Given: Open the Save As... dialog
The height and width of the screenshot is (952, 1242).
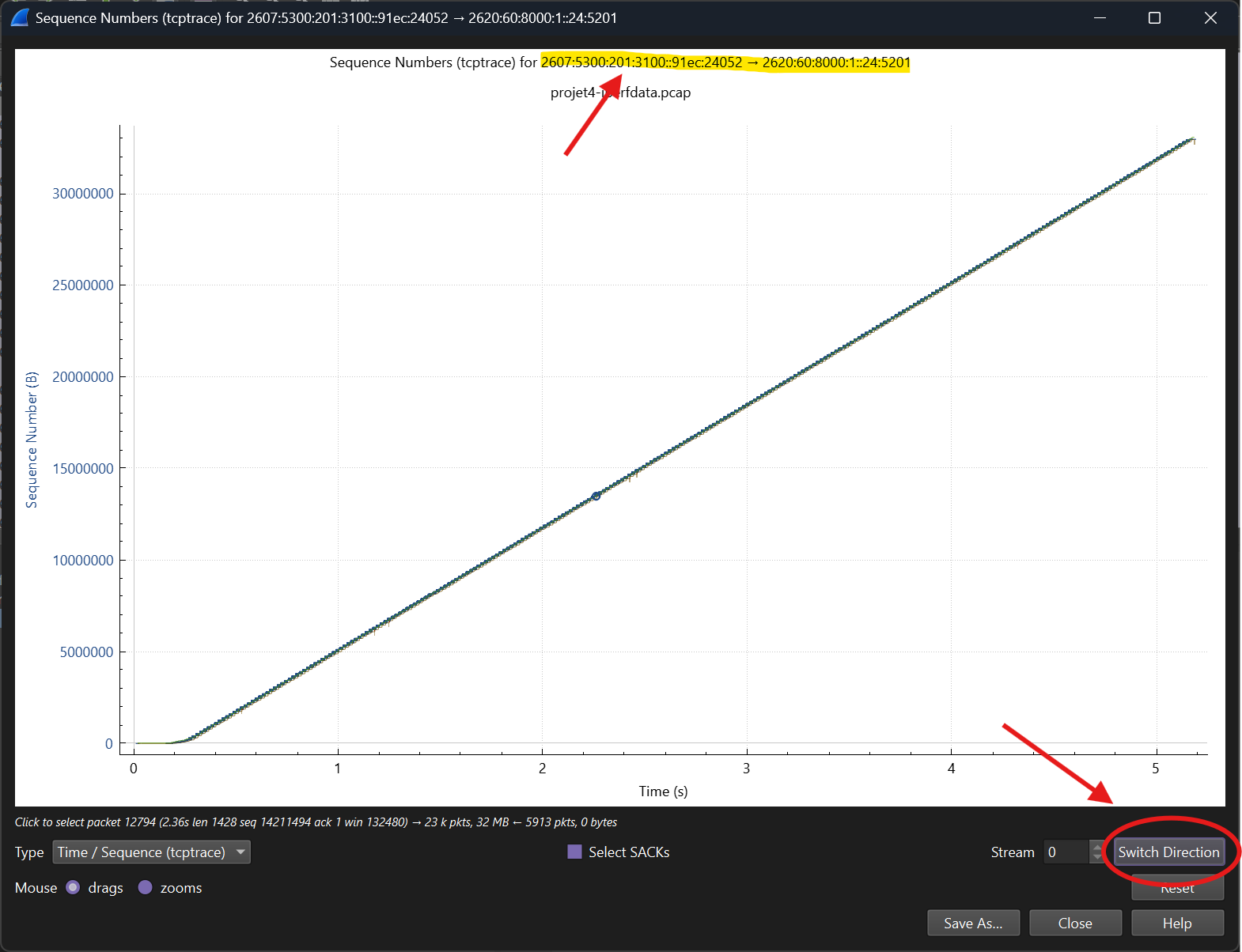Looking at the screenshot, I should point(973,923).
